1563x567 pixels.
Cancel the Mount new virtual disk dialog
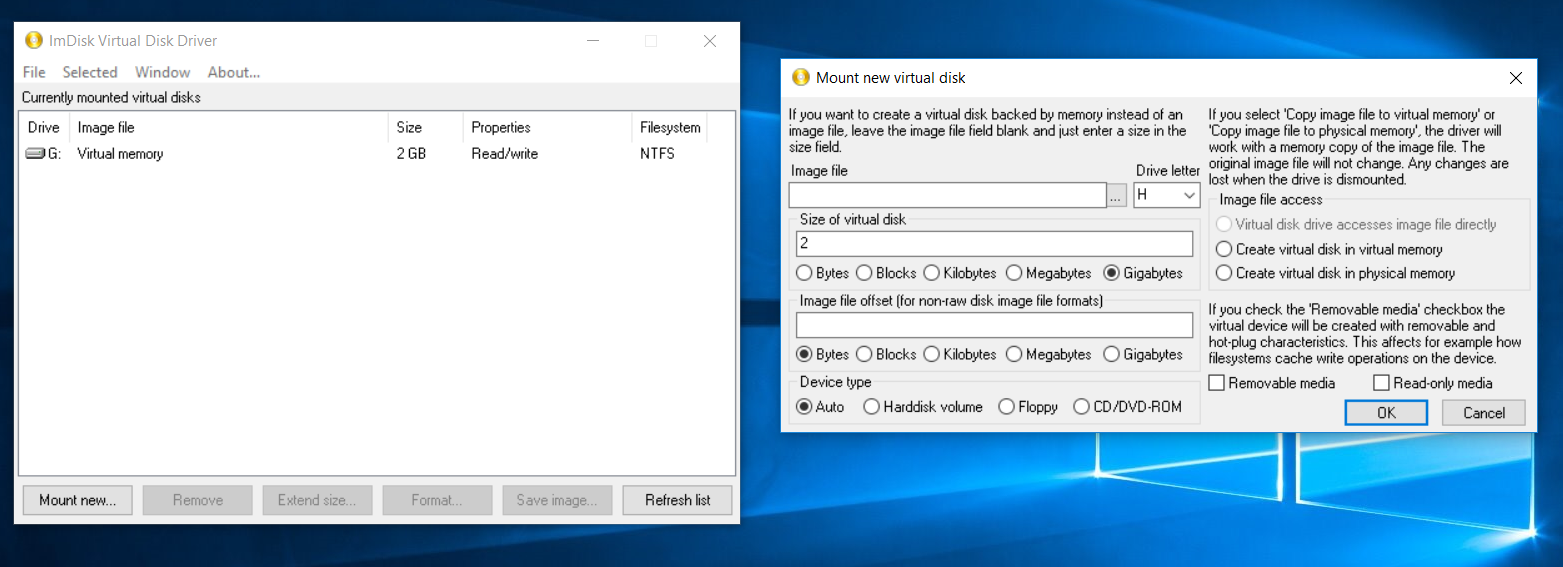pyautogui.click(x=1484, y=413)
